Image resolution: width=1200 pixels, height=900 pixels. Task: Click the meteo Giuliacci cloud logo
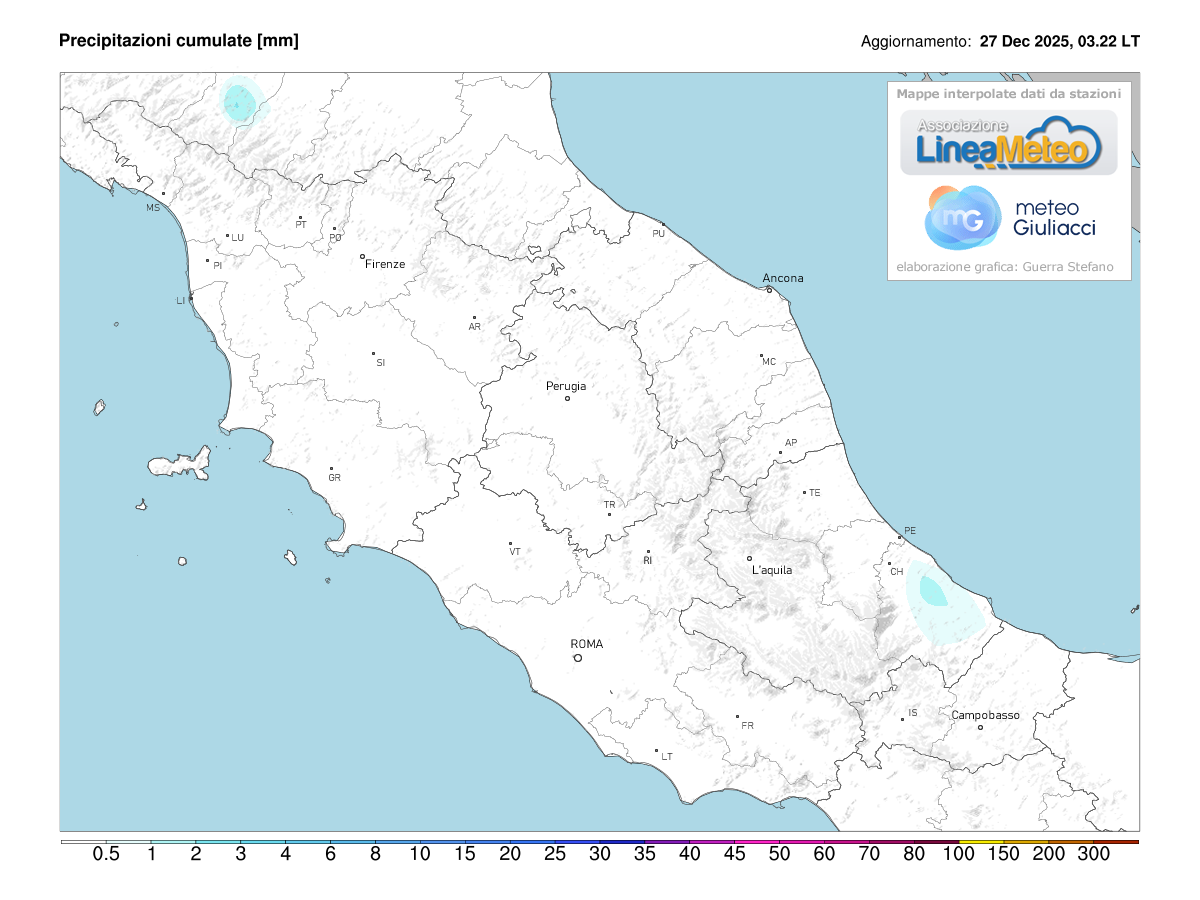(962, 217)
